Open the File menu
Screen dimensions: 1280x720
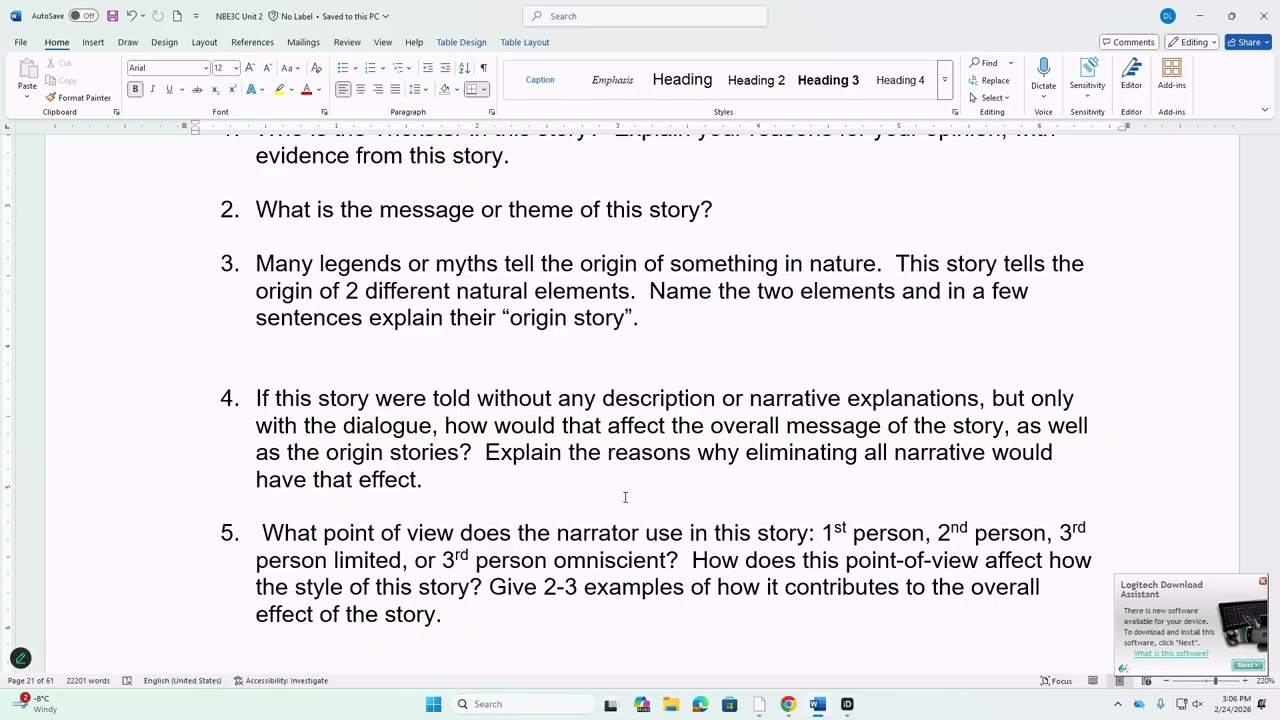point(20,42)
